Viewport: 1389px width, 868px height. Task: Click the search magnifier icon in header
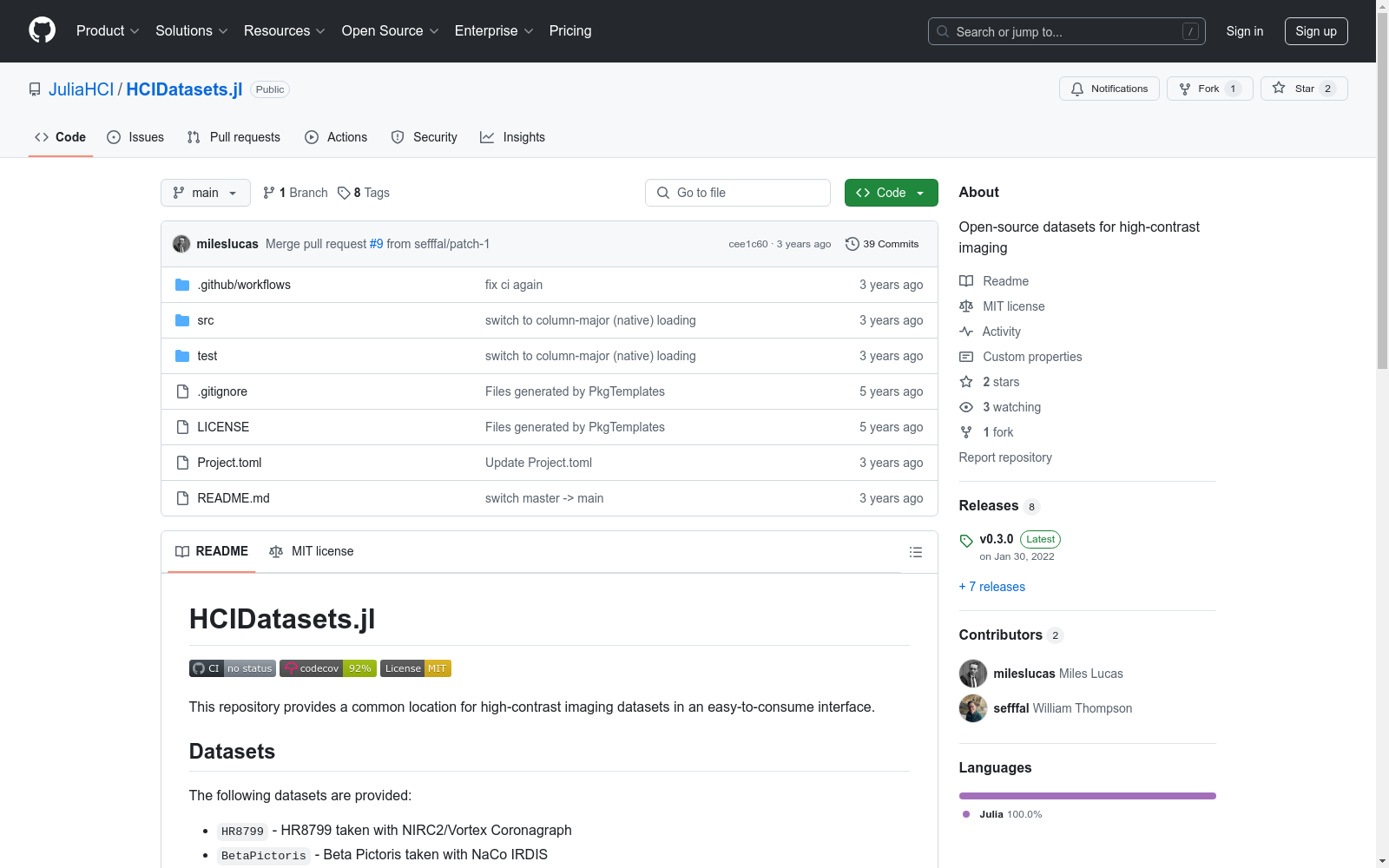coord(943,31)
